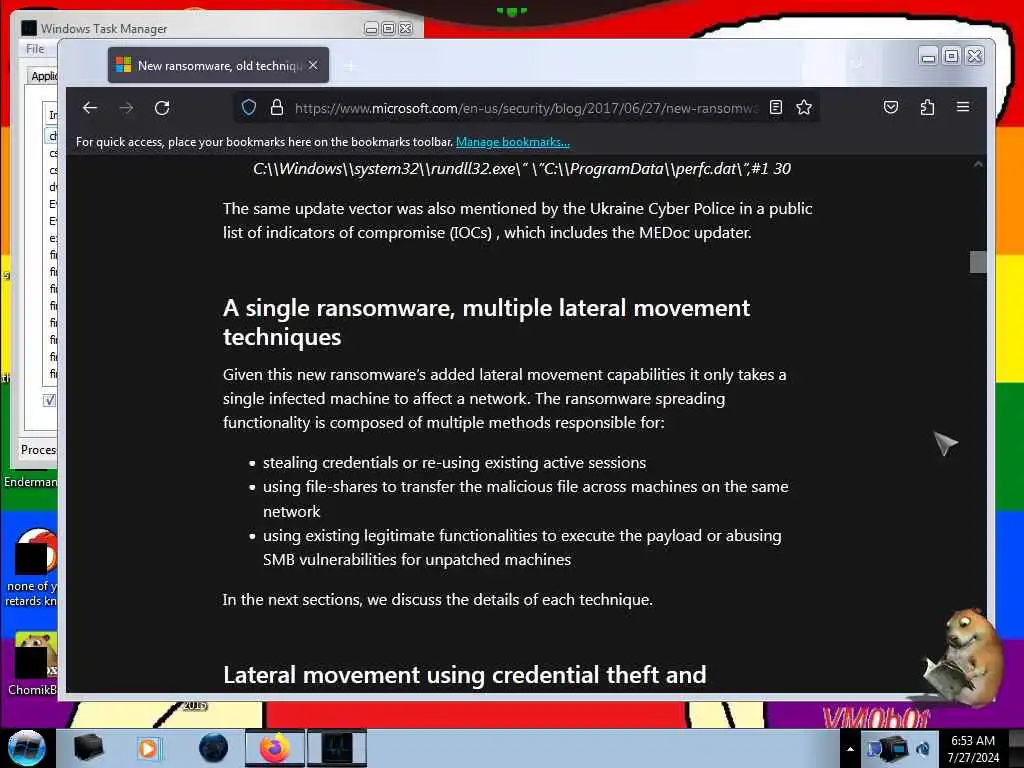Switch to Firefox on the taskbar
This screenshot has height=768, width=1024.
274,748
